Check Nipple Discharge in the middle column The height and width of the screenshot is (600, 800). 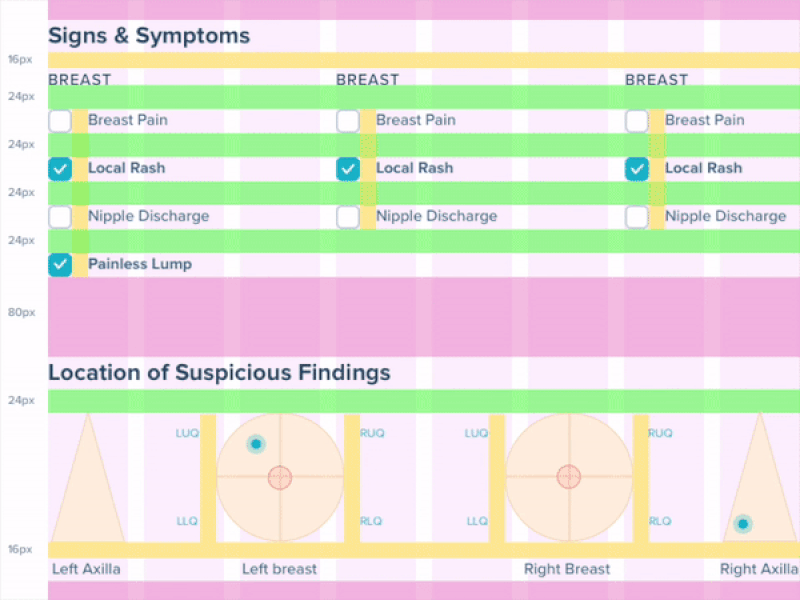(347, 216)
